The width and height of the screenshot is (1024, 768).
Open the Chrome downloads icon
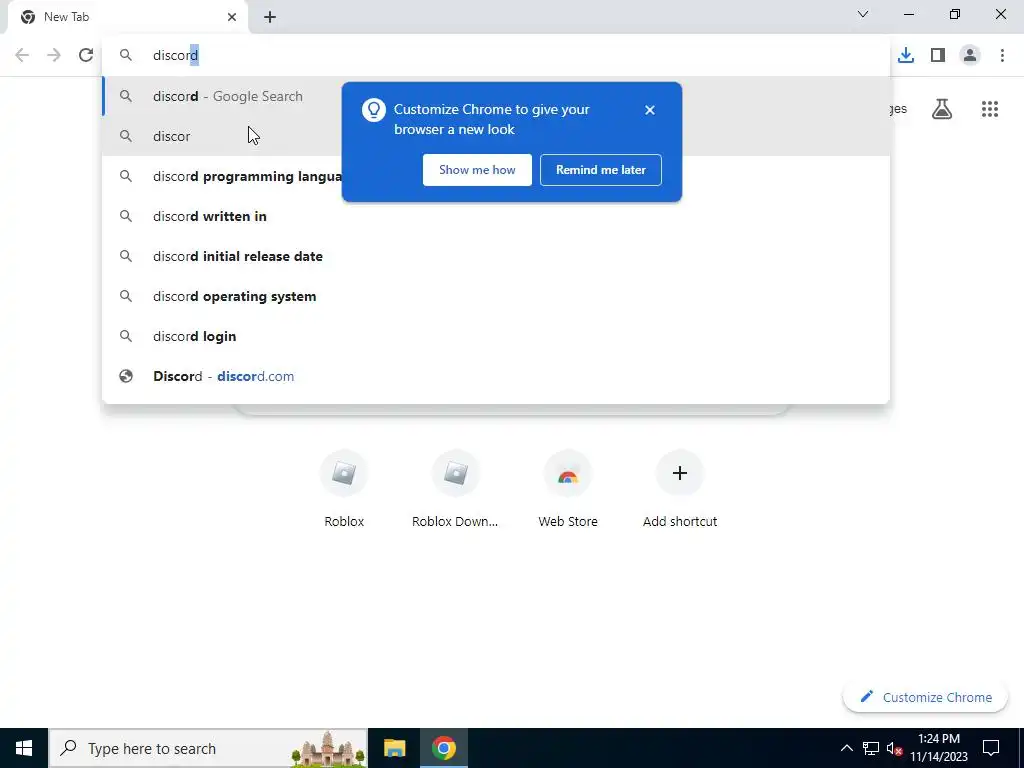pos(906,55)
